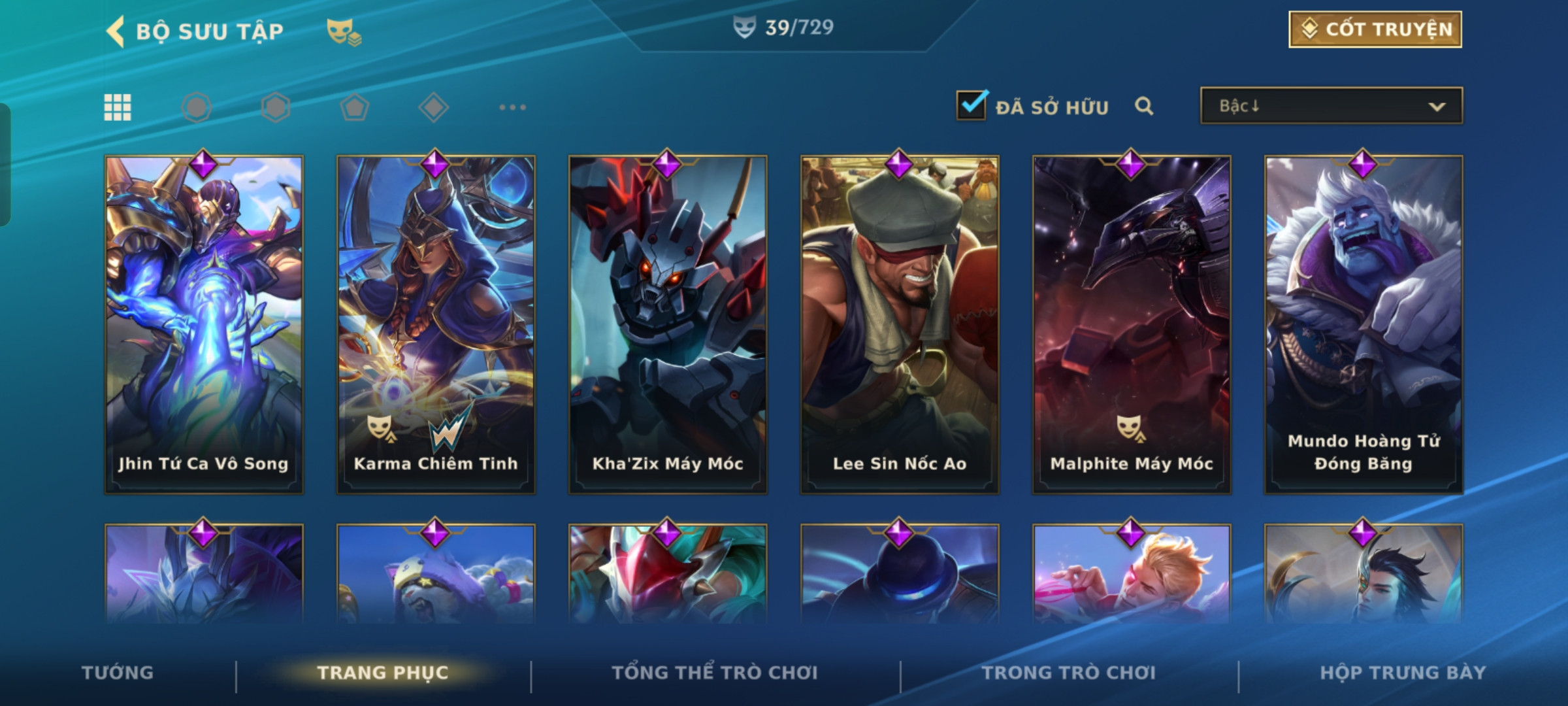The height and width of the screenshot is (706, 1568).
Task: Open the skin search magnifier
Action: pos(1144,106)
